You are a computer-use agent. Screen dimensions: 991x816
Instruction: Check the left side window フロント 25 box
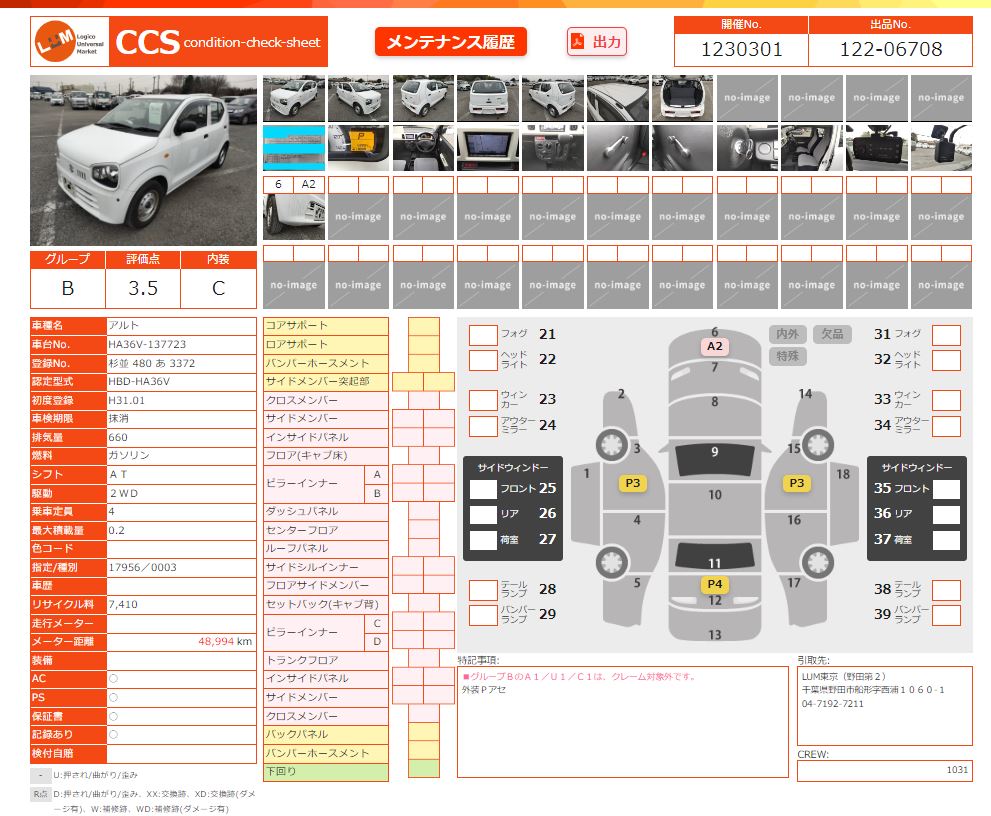pyautogui.click(x=483, y=489)
